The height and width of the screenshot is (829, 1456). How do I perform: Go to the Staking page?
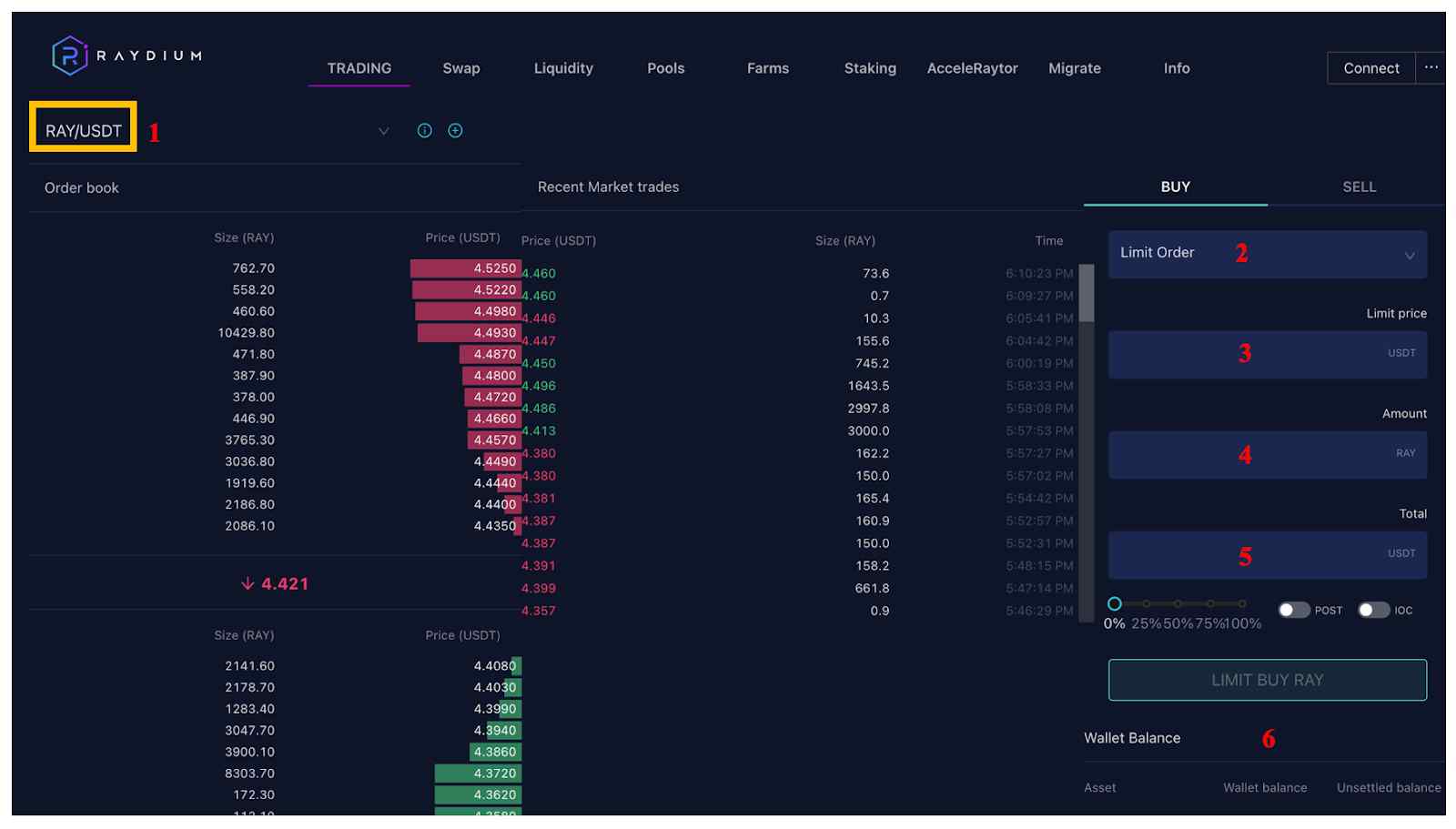pyautogui.click(x=870, y=68)
